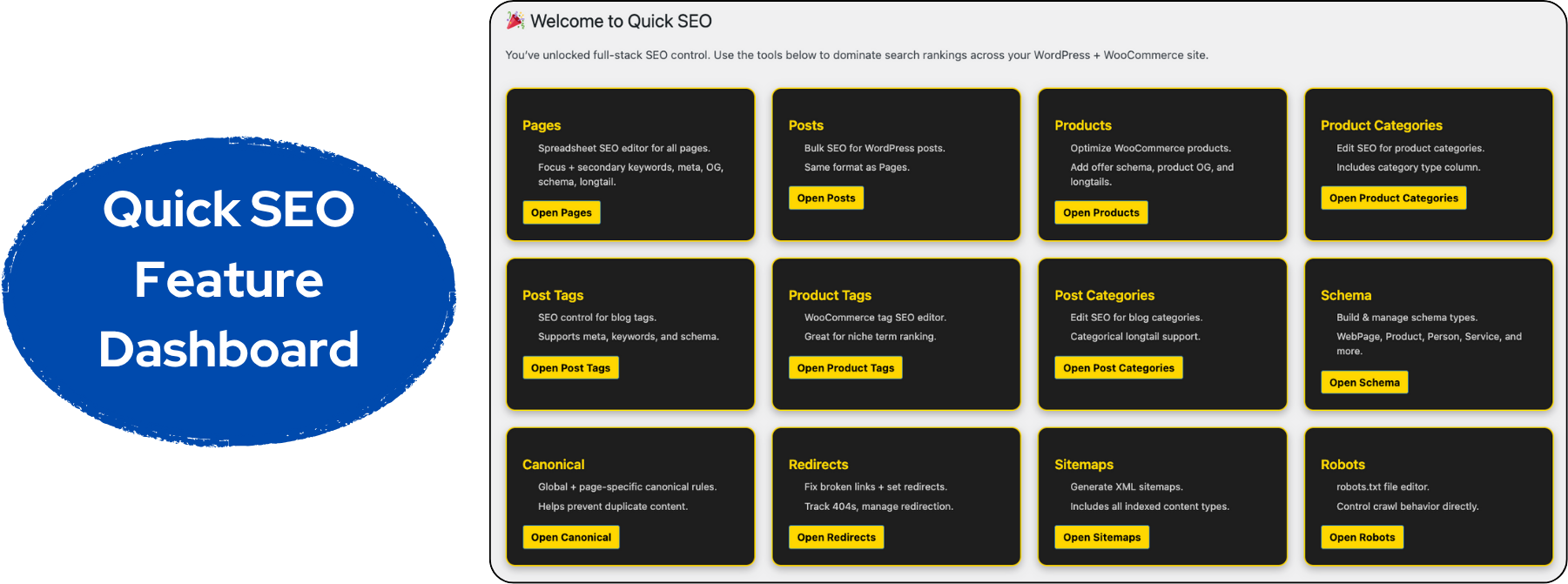Select the Post Tags card heading
The image size is (1568, 584).
pyautogui.click(x=553, y=295)
